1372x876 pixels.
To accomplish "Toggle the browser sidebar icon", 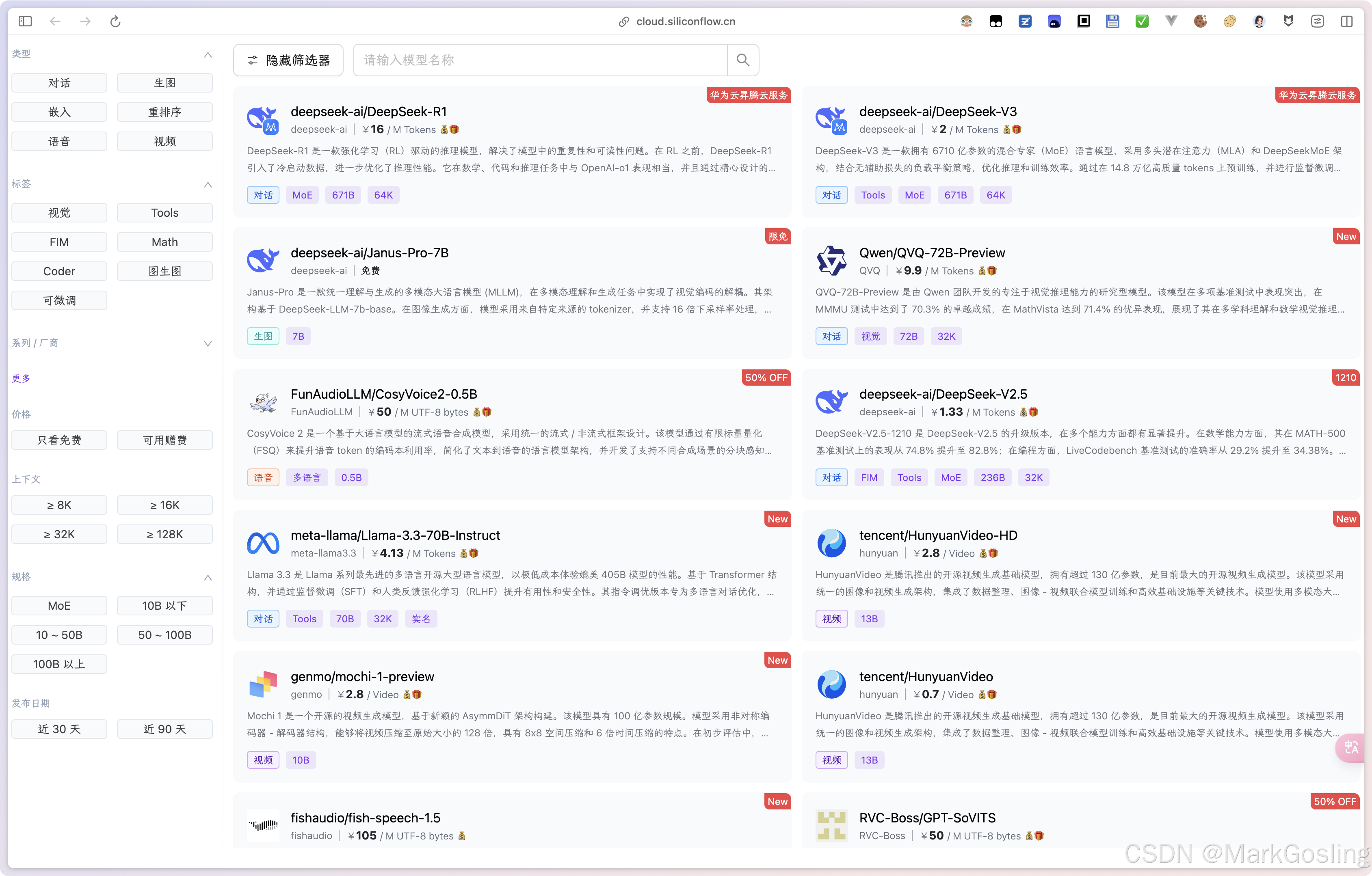I will pyautogui.click(x=25, y=22).
